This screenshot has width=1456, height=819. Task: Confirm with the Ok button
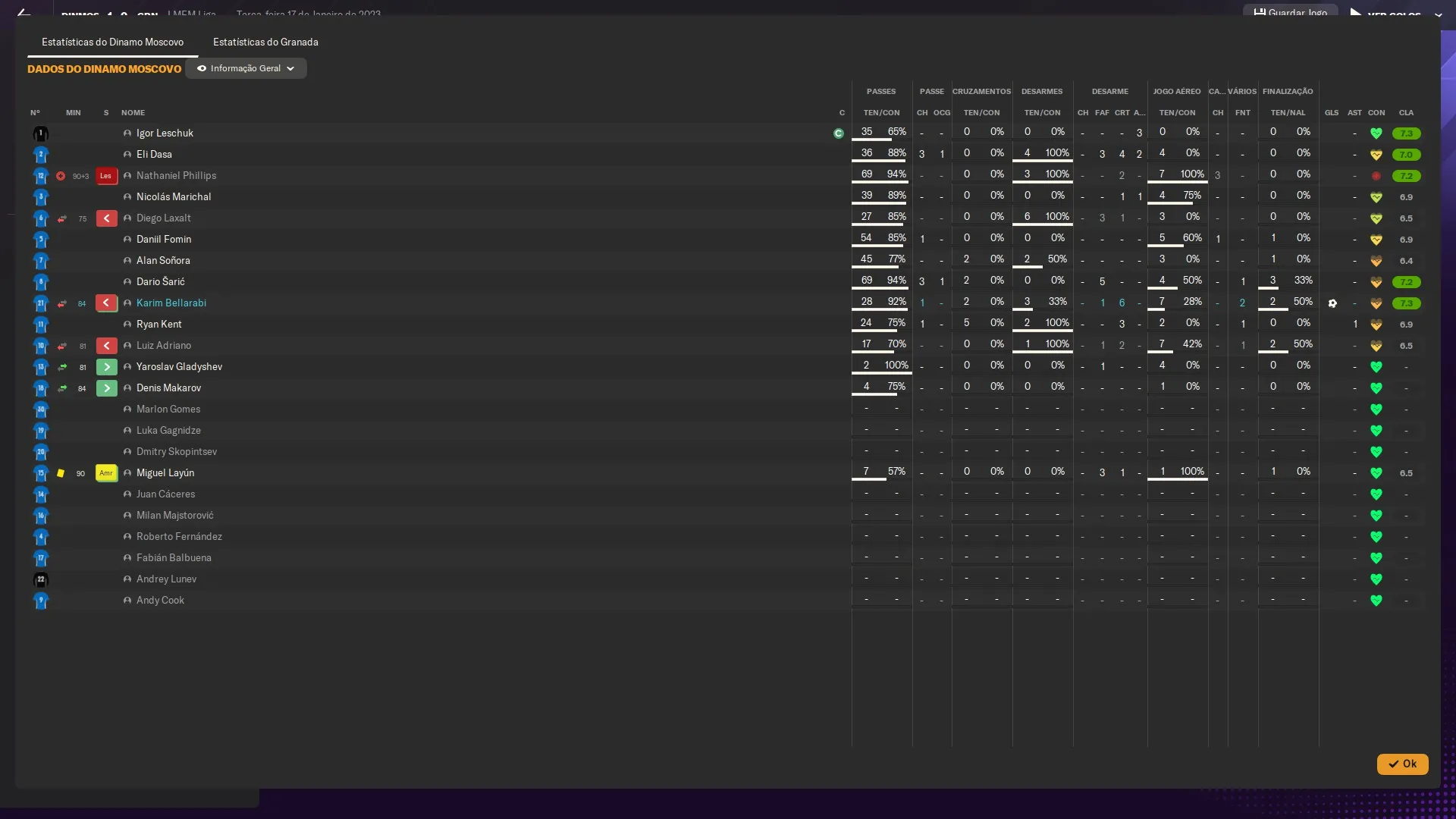click(1402, 764)
